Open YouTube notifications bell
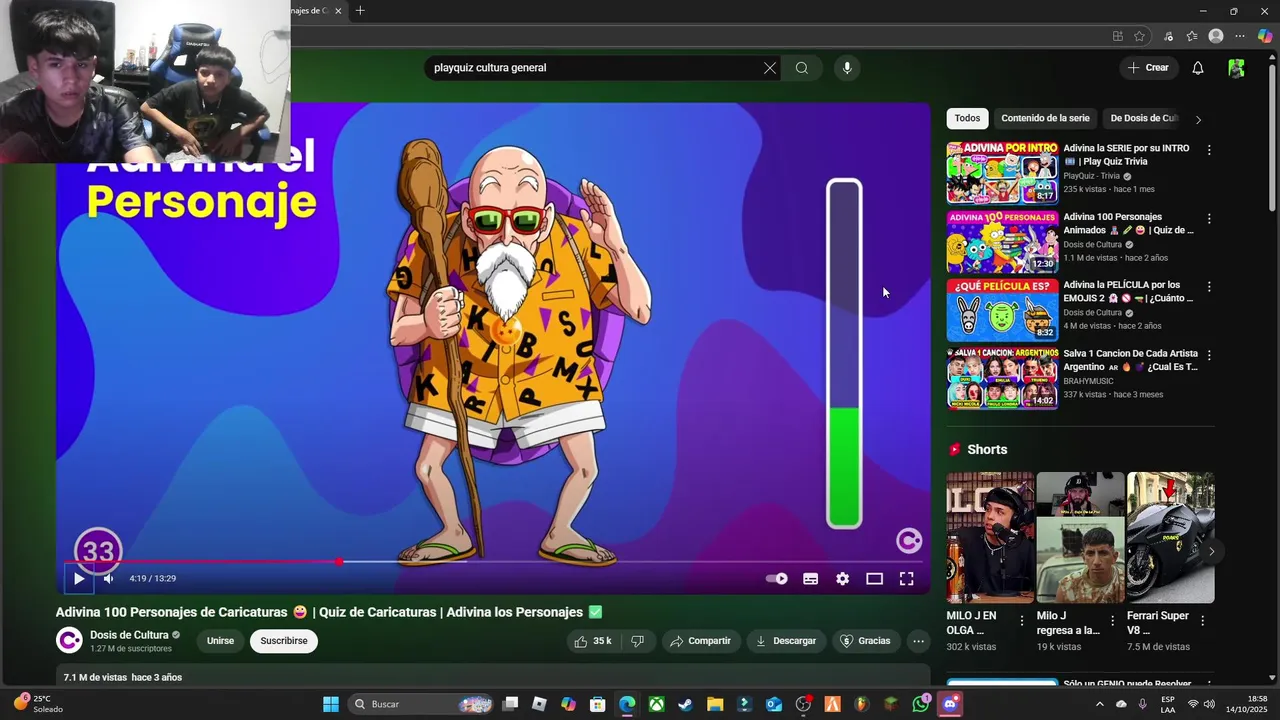This screenshot has width=1280, height=720. [x=1198, y=68]
